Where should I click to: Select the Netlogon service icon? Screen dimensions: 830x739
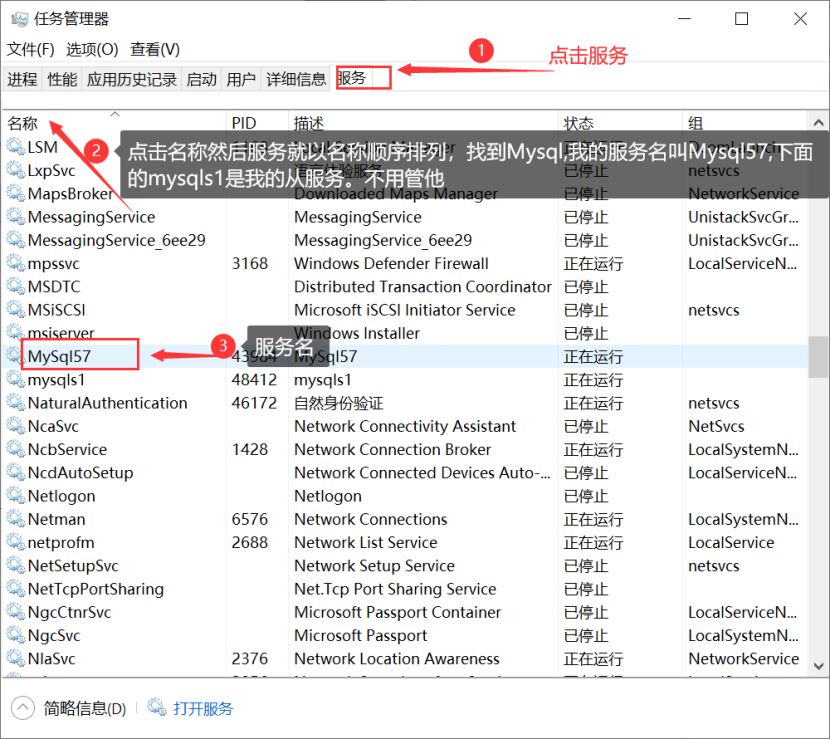(14, 496)
